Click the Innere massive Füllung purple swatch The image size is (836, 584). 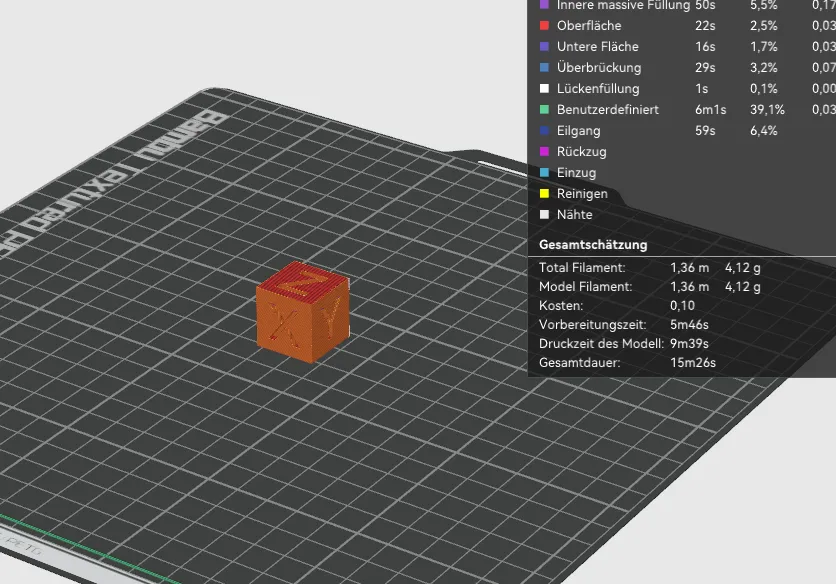pos(544,5)
